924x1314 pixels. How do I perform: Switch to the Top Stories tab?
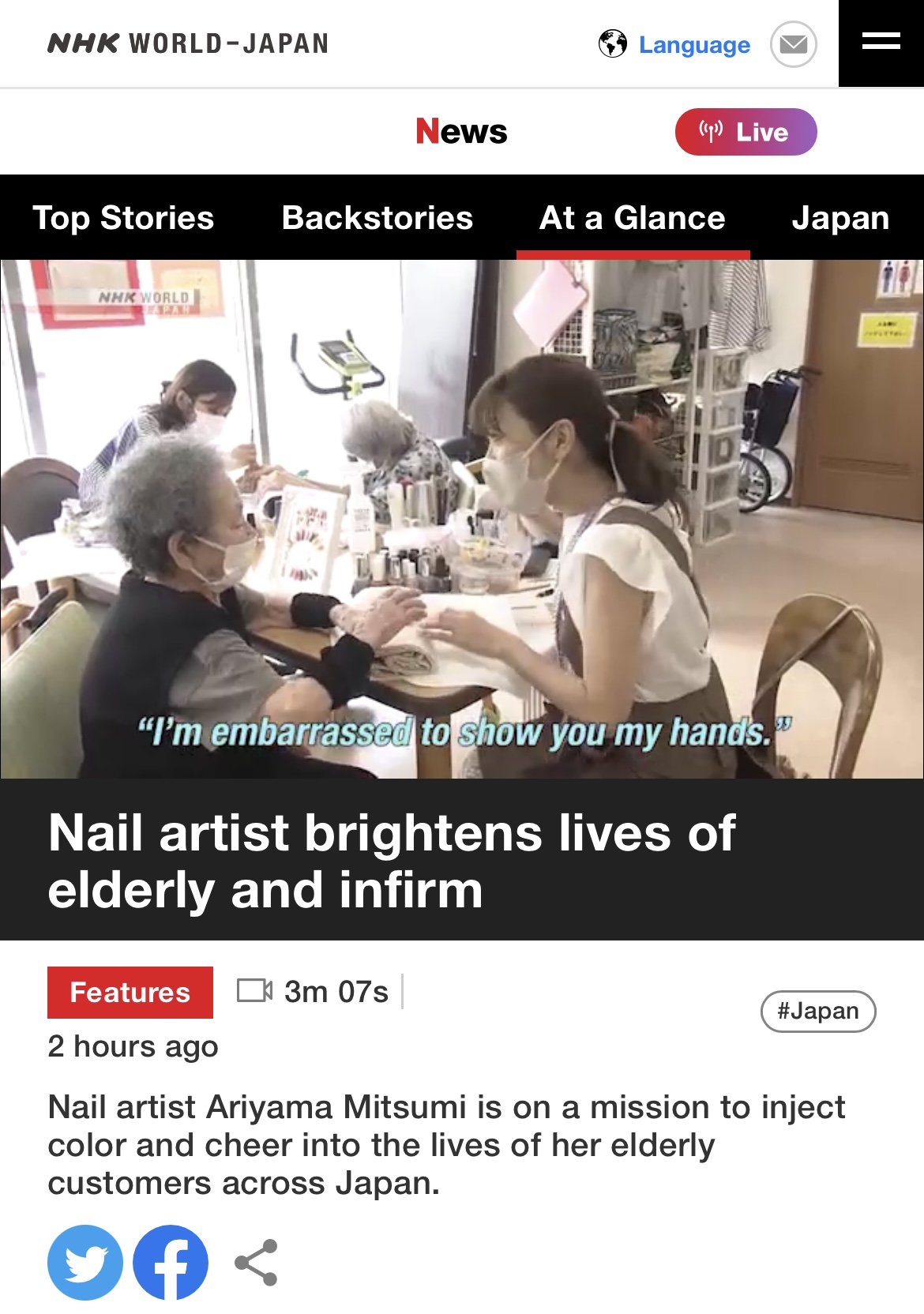[x=123, y=218]
